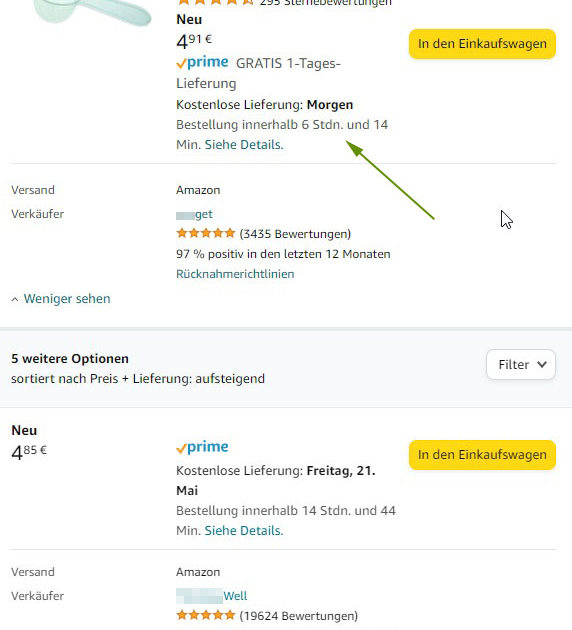
Task: Open Siehe Details for Friday delivery
Action: pos(244,531)
